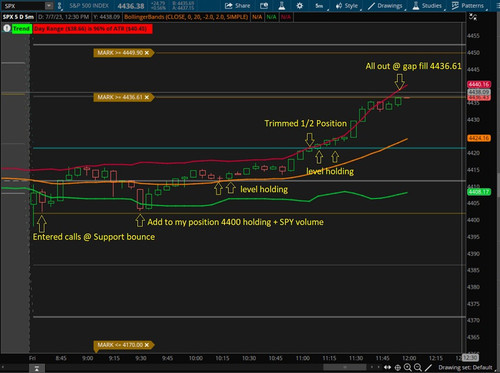This screenshot has height=373, width=500.
Task: Click the BollingerBands study label
Action: click(x=186, y=17)
